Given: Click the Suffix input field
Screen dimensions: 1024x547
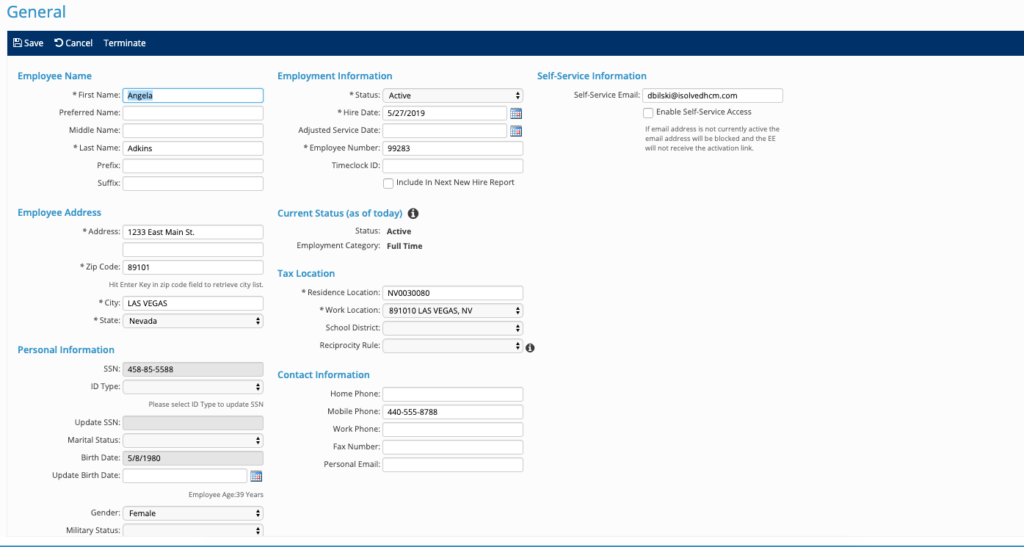Looking at the screenshot, I should click(x=193, y=183).
